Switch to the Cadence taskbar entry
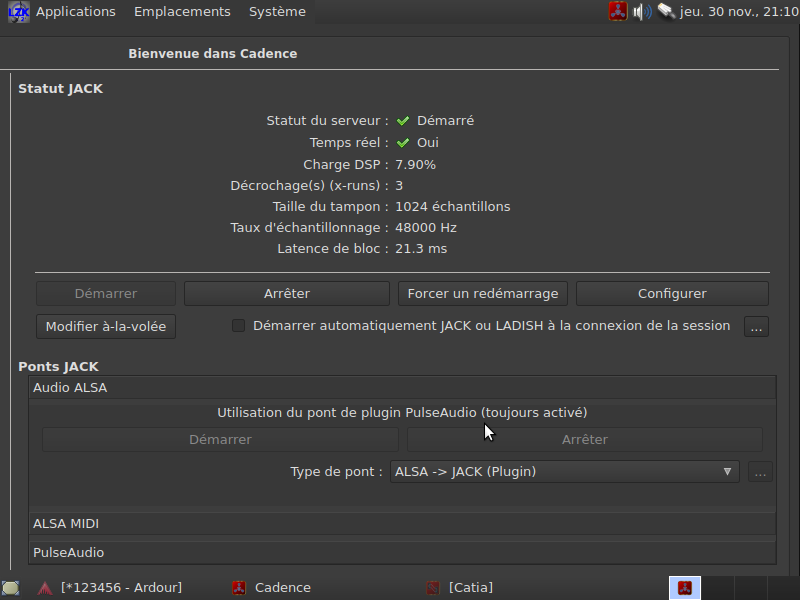 [x=283, y=588]
